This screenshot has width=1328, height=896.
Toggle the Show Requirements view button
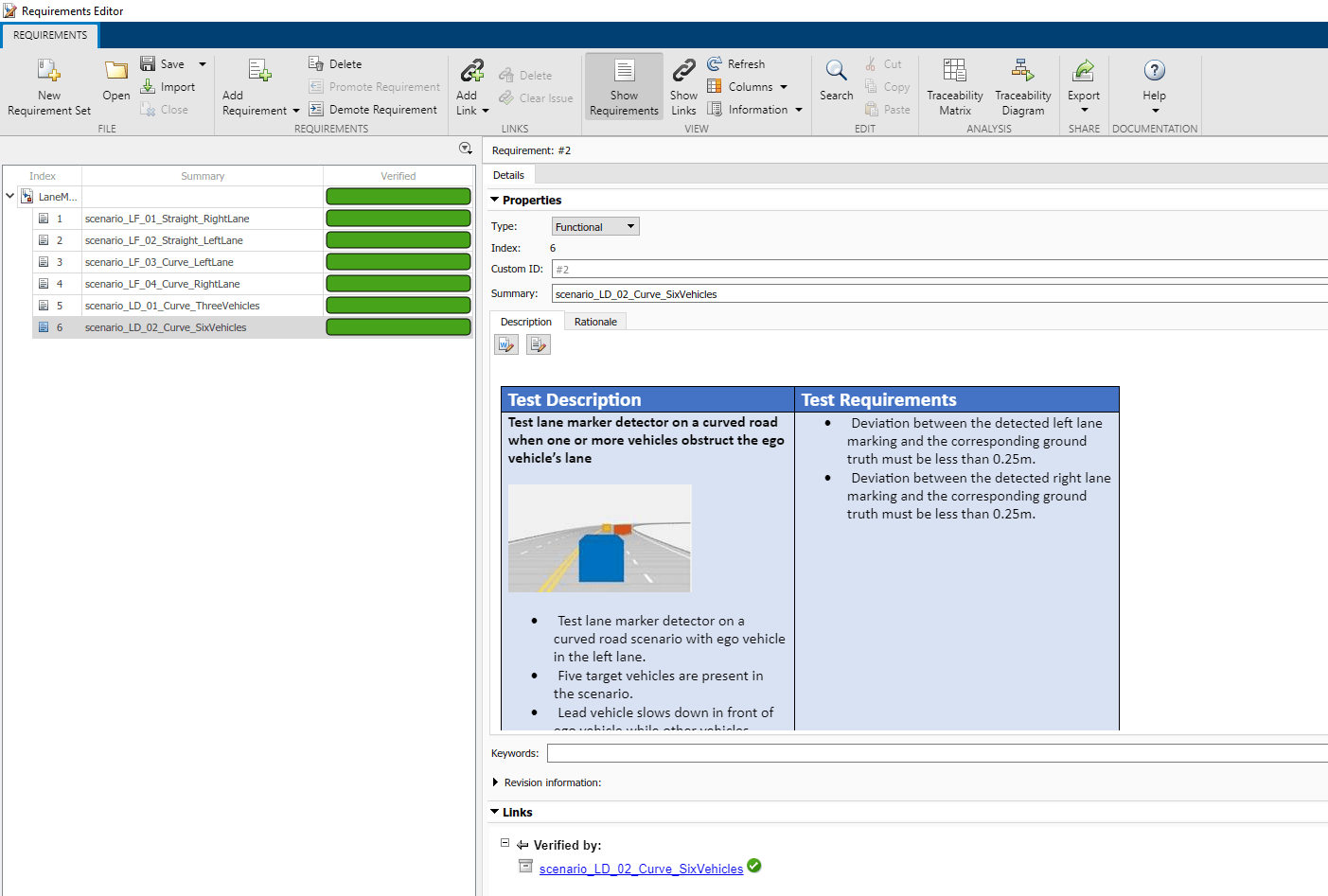624,87
